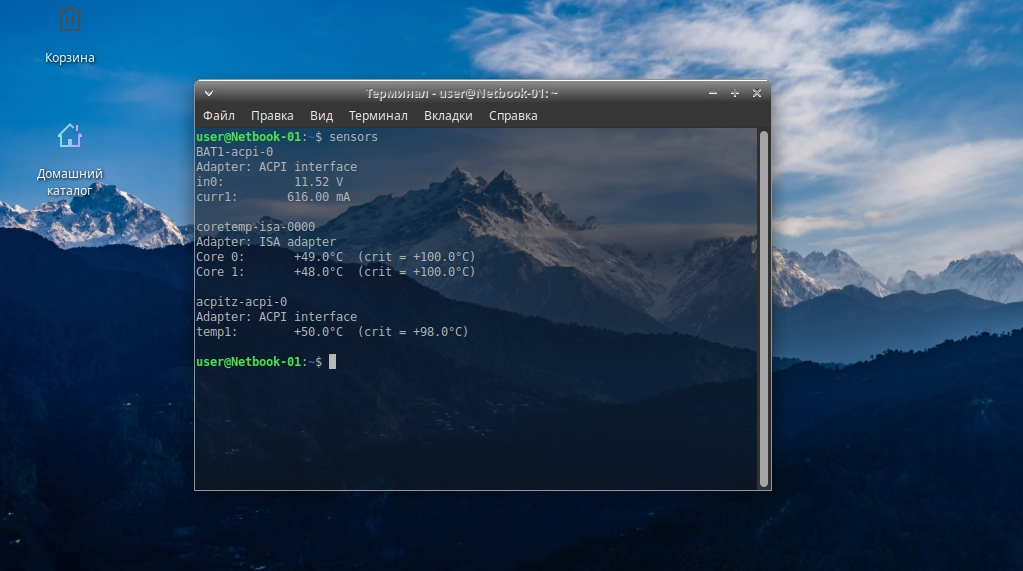Viewport: 1023px width, 571px height.
Task: Minimize the terminal window
Action: tap(713, 93)
